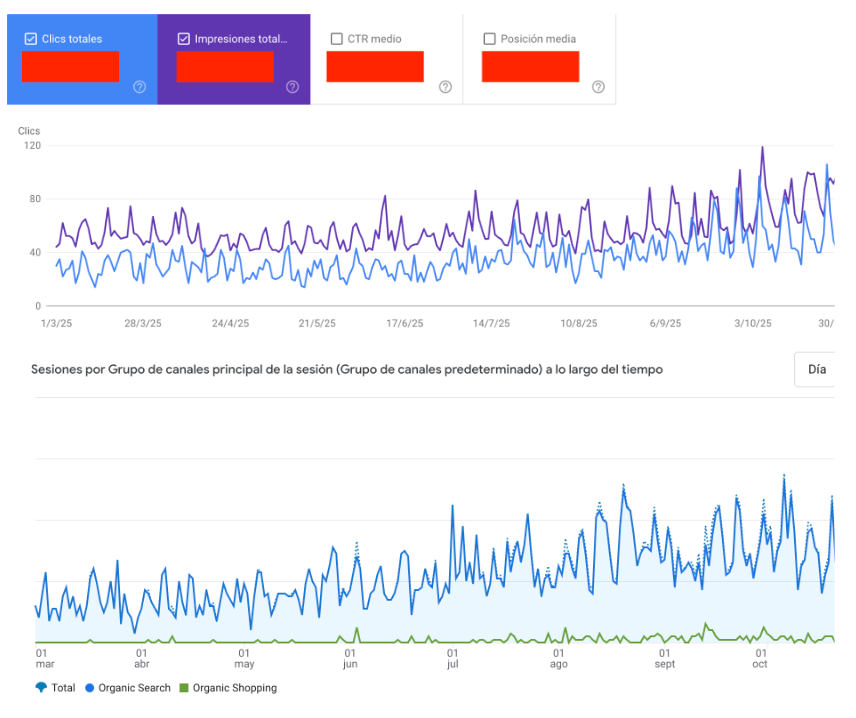Uncheck the Clics totales checkbox

(31, 39)
